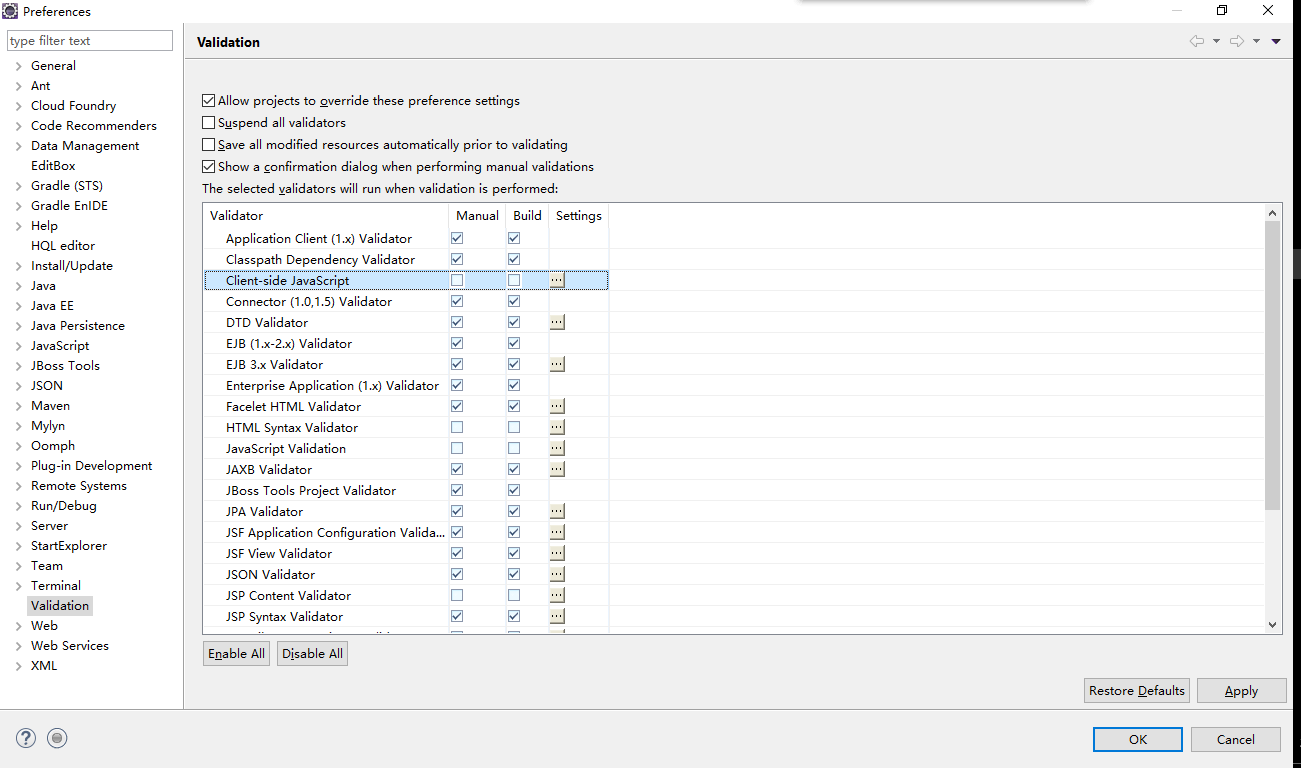Viewport: 1301px width, 768px height.
Task: Open the Help question mark icon
Action: (26, 738)
